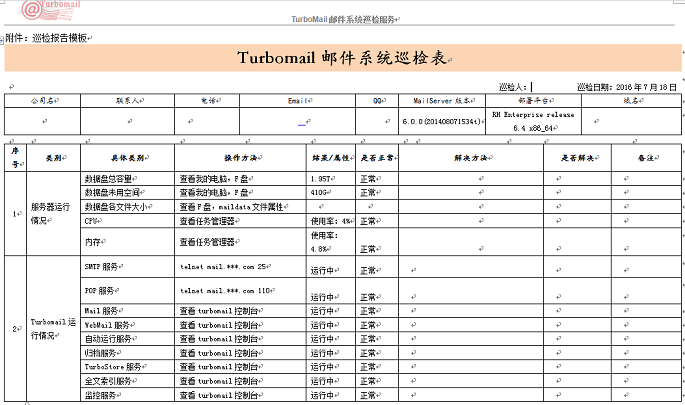Click 正常 in the 数据盘总容量 row
Screen dimensions: 685x405
369,179
